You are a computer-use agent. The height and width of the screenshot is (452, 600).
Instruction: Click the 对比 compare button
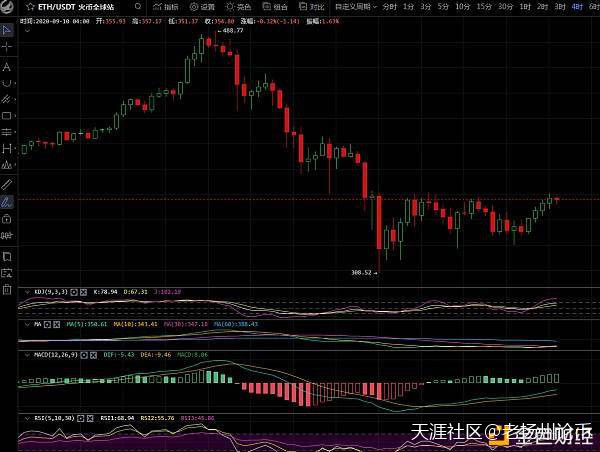[x=312, y=6]
